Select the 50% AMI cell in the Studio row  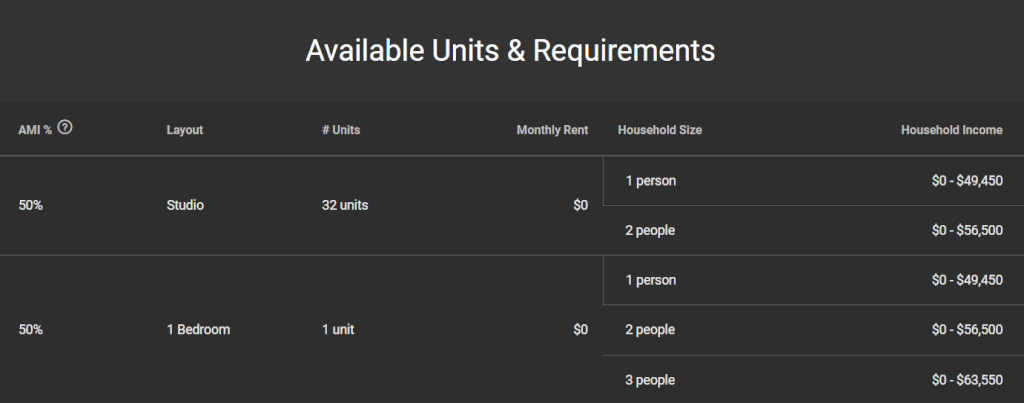click(x=30, y=205)
